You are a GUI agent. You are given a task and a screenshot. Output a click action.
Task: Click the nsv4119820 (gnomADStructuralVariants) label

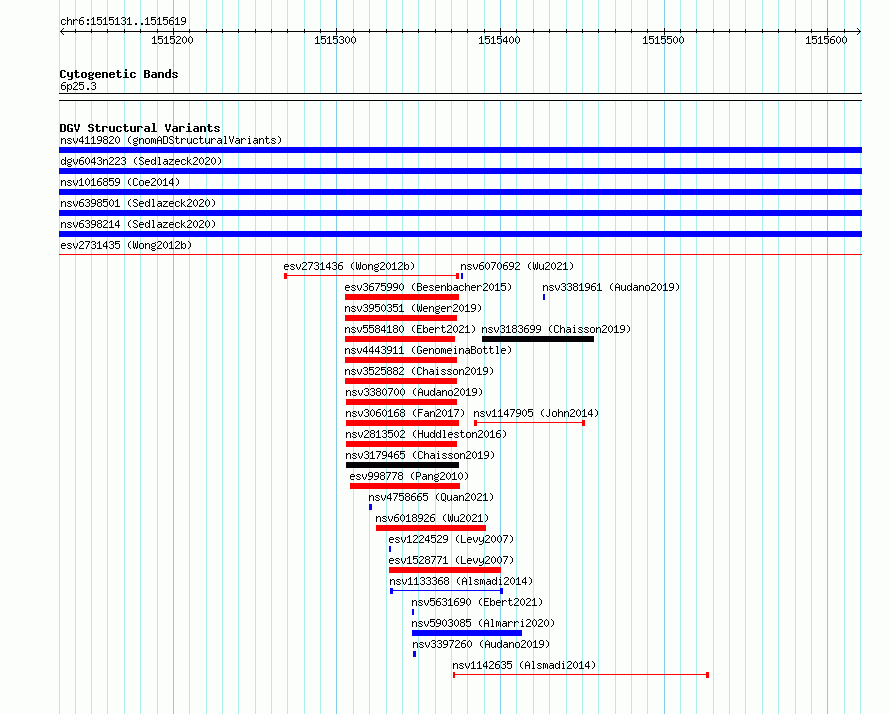[x=171, y=140]
